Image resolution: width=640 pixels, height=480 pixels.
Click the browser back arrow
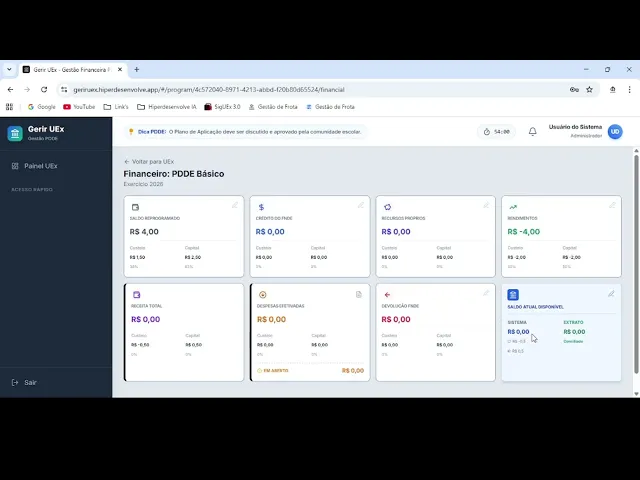(10, 89)
